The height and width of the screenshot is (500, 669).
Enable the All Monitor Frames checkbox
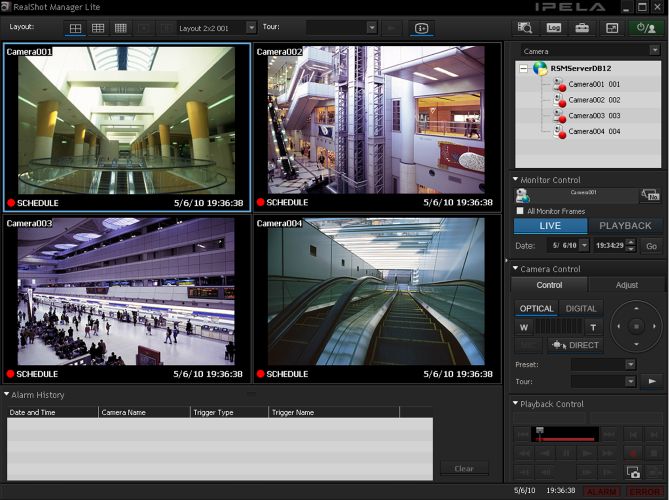520,211
